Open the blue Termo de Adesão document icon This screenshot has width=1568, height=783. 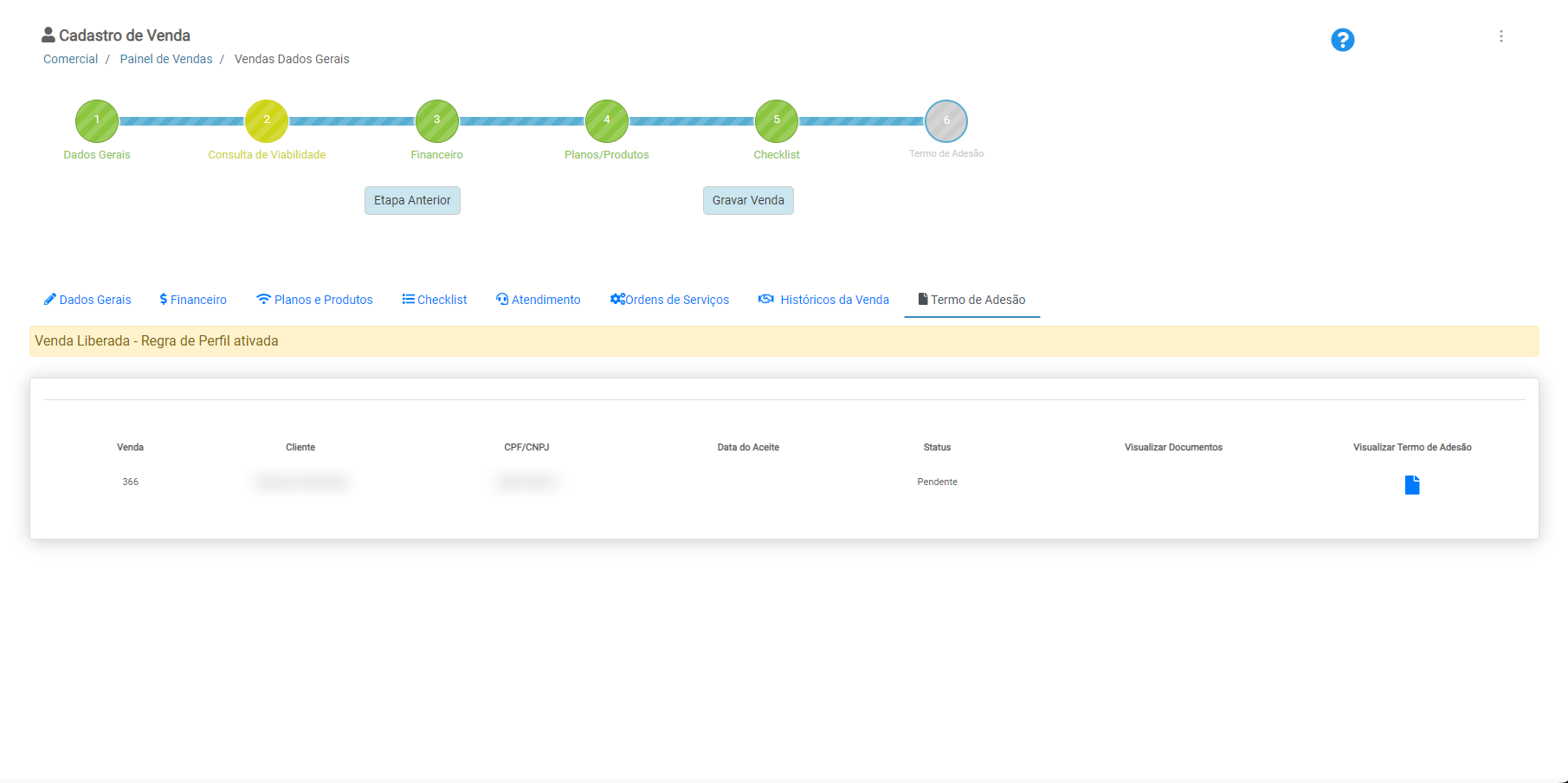1411,484
